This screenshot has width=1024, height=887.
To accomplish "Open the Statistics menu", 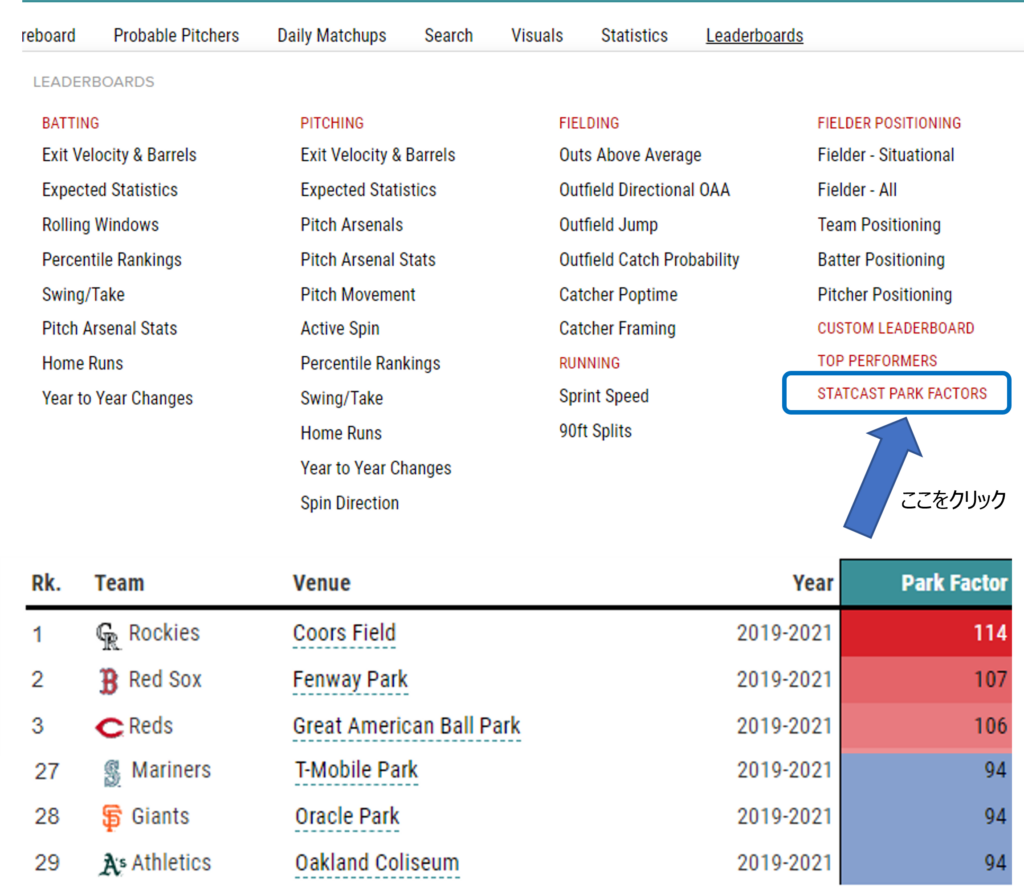I will click(634, 35).
